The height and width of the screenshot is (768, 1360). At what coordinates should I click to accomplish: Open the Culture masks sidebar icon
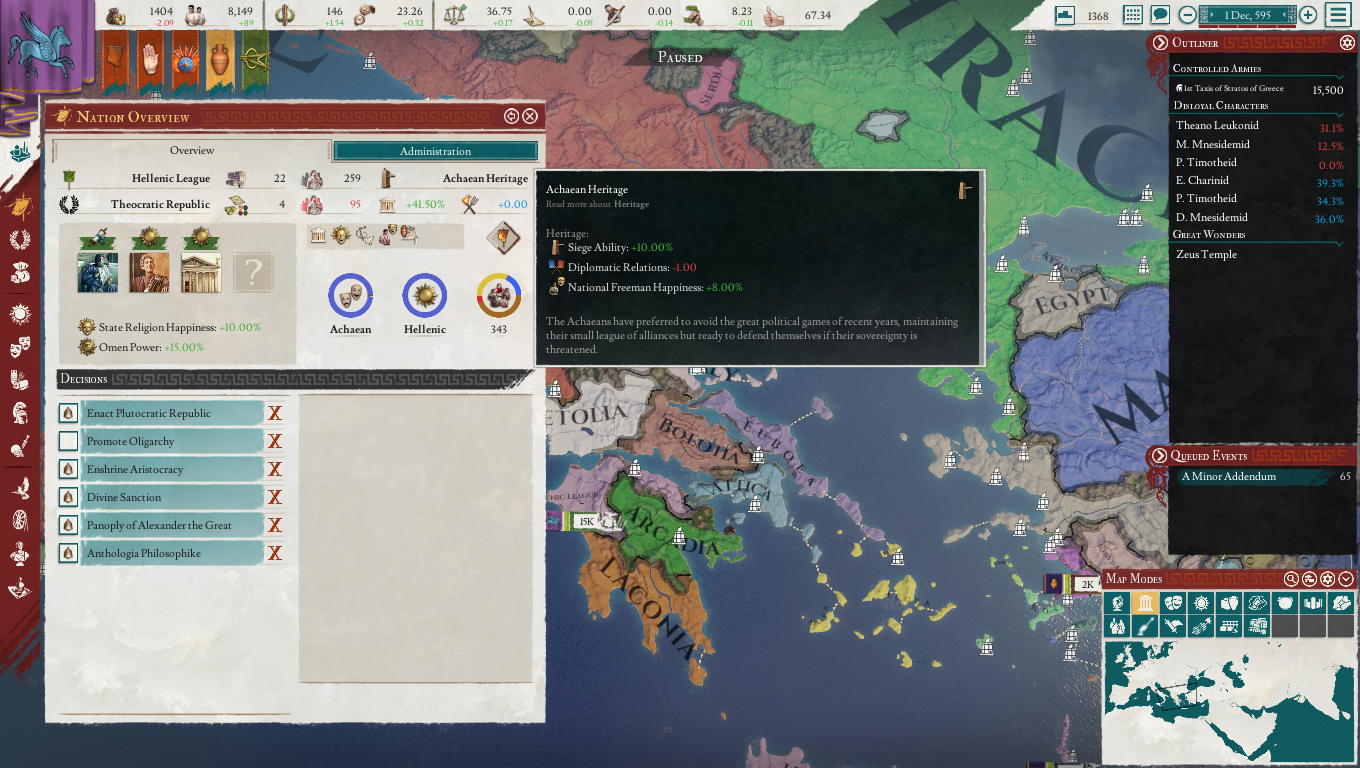(x=18, y=349)
